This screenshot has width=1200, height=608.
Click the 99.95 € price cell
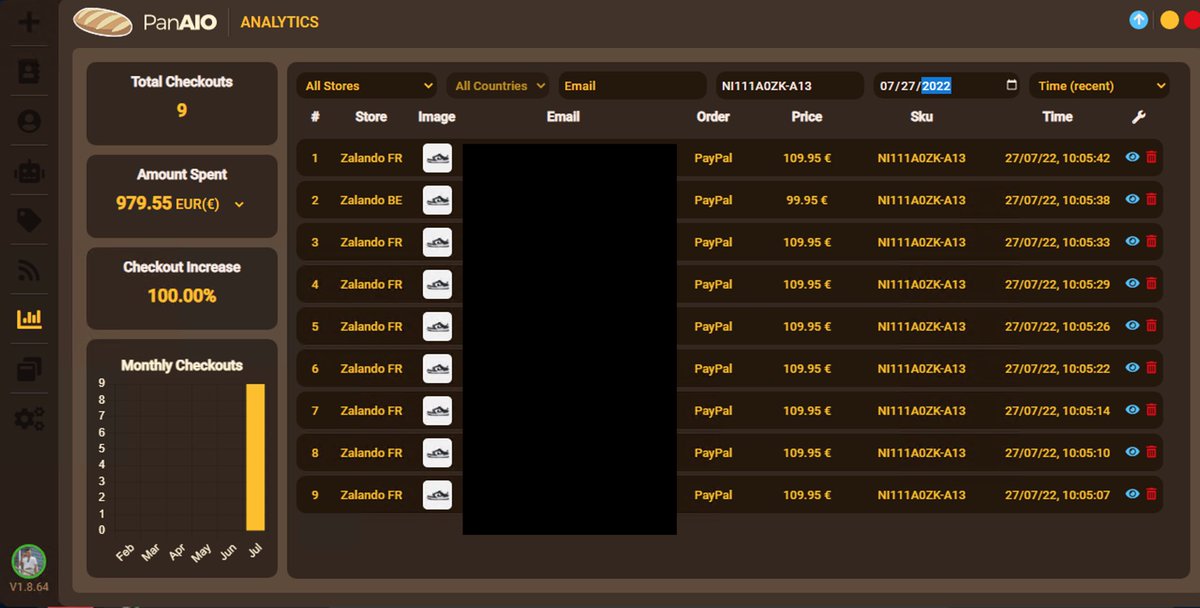(807, 200)
